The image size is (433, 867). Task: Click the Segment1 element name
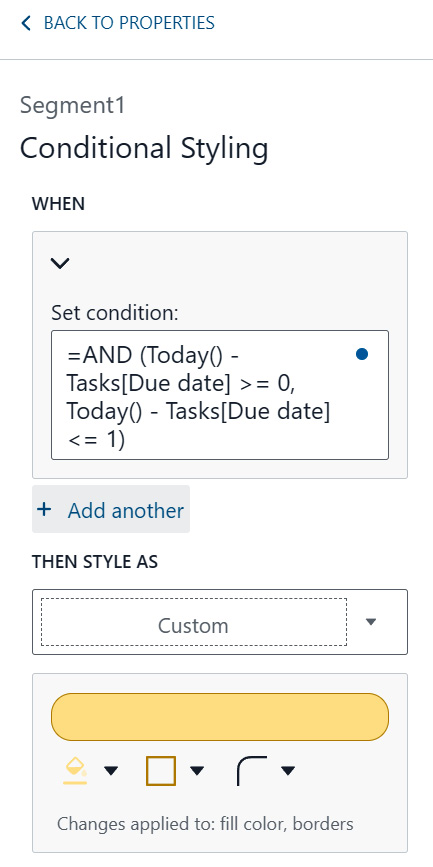tap(72, 105)
